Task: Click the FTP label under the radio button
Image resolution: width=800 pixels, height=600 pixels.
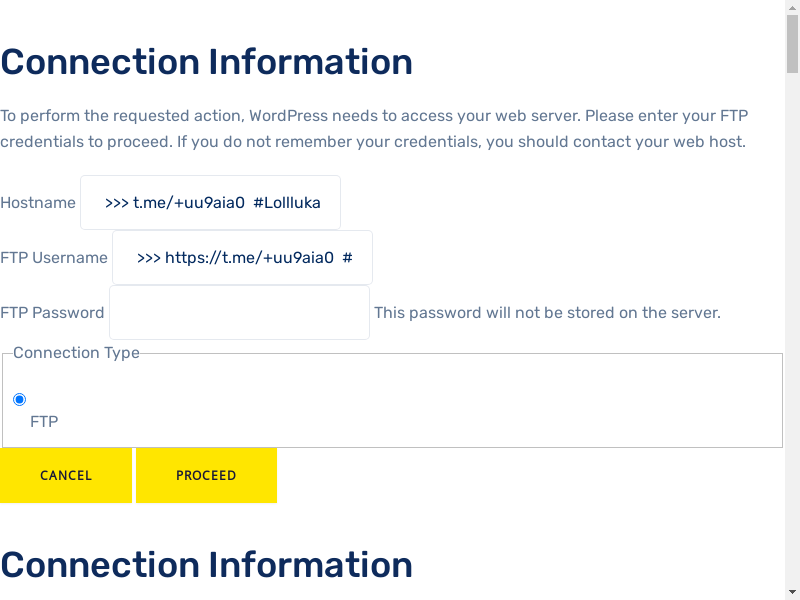Action: (44, 422)
